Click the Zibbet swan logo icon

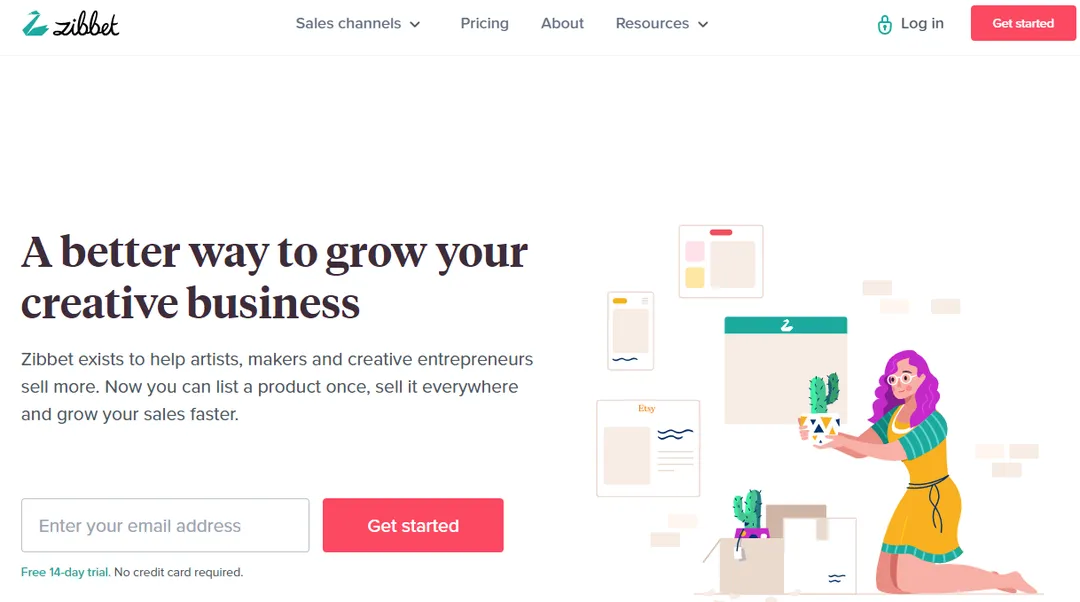(x=35, y=23)
